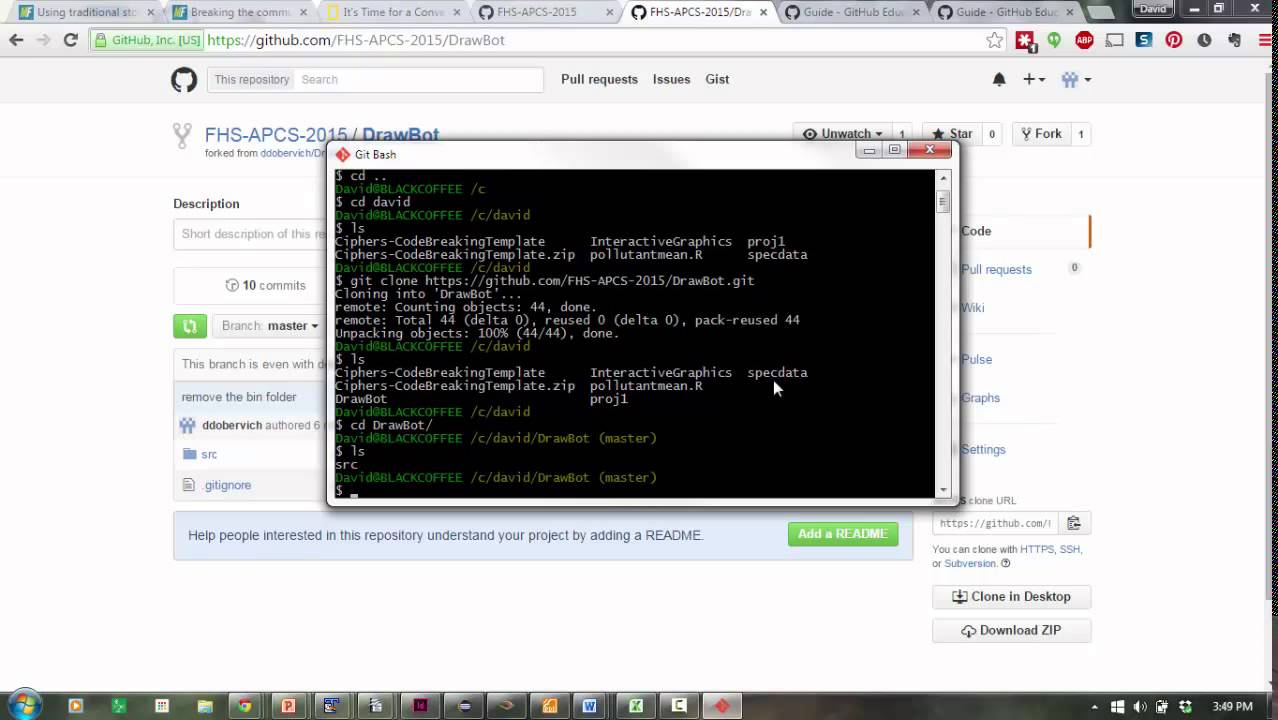Reload the page with refresh icon
The image size is (1278, 720).
pyautogui.click(x=70, y=40)
